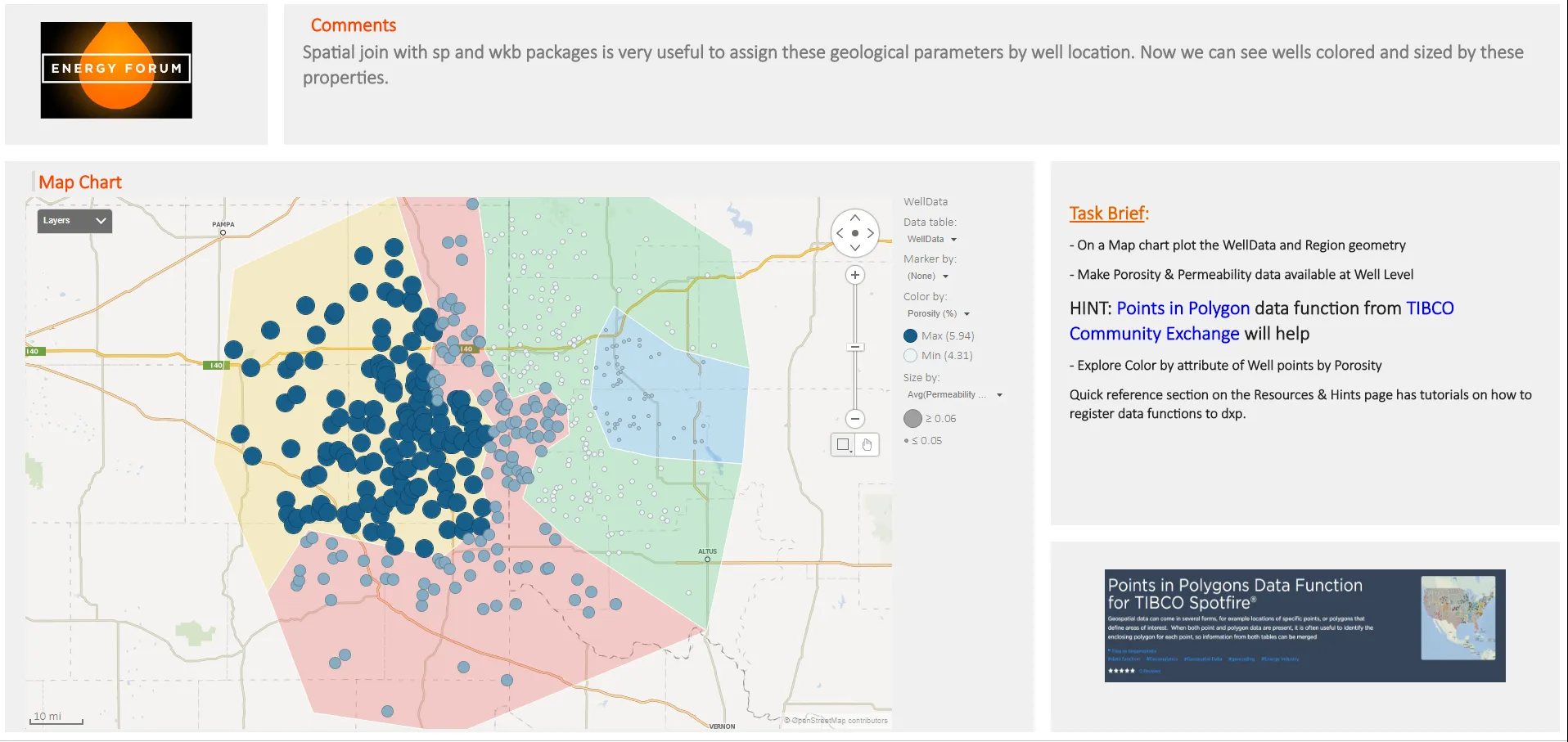Open the TIBCO Community Exchange link
The width and height of the screenshot is (1568, 742).
tap(1261, 321)
